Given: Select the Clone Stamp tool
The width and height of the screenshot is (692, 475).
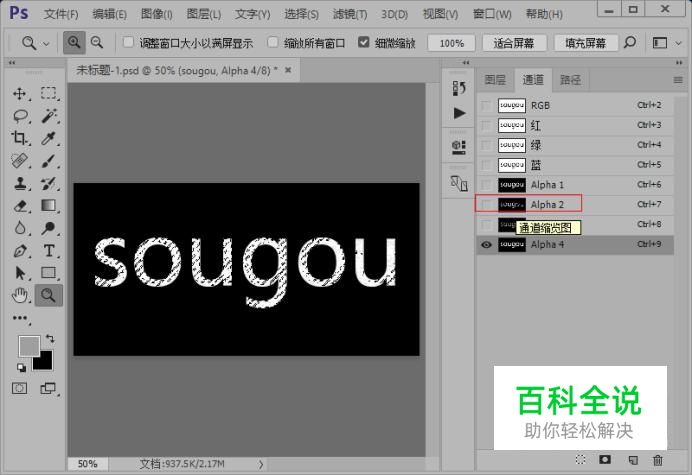Looking at the screenshot, I should click(x=19, y=183).
